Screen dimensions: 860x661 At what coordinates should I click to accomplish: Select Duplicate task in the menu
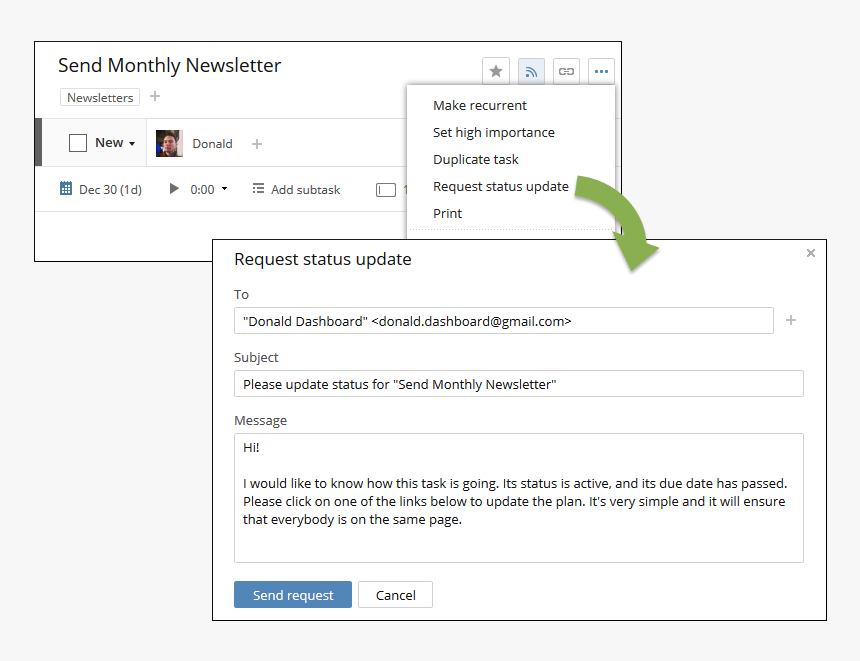[476, 159]
